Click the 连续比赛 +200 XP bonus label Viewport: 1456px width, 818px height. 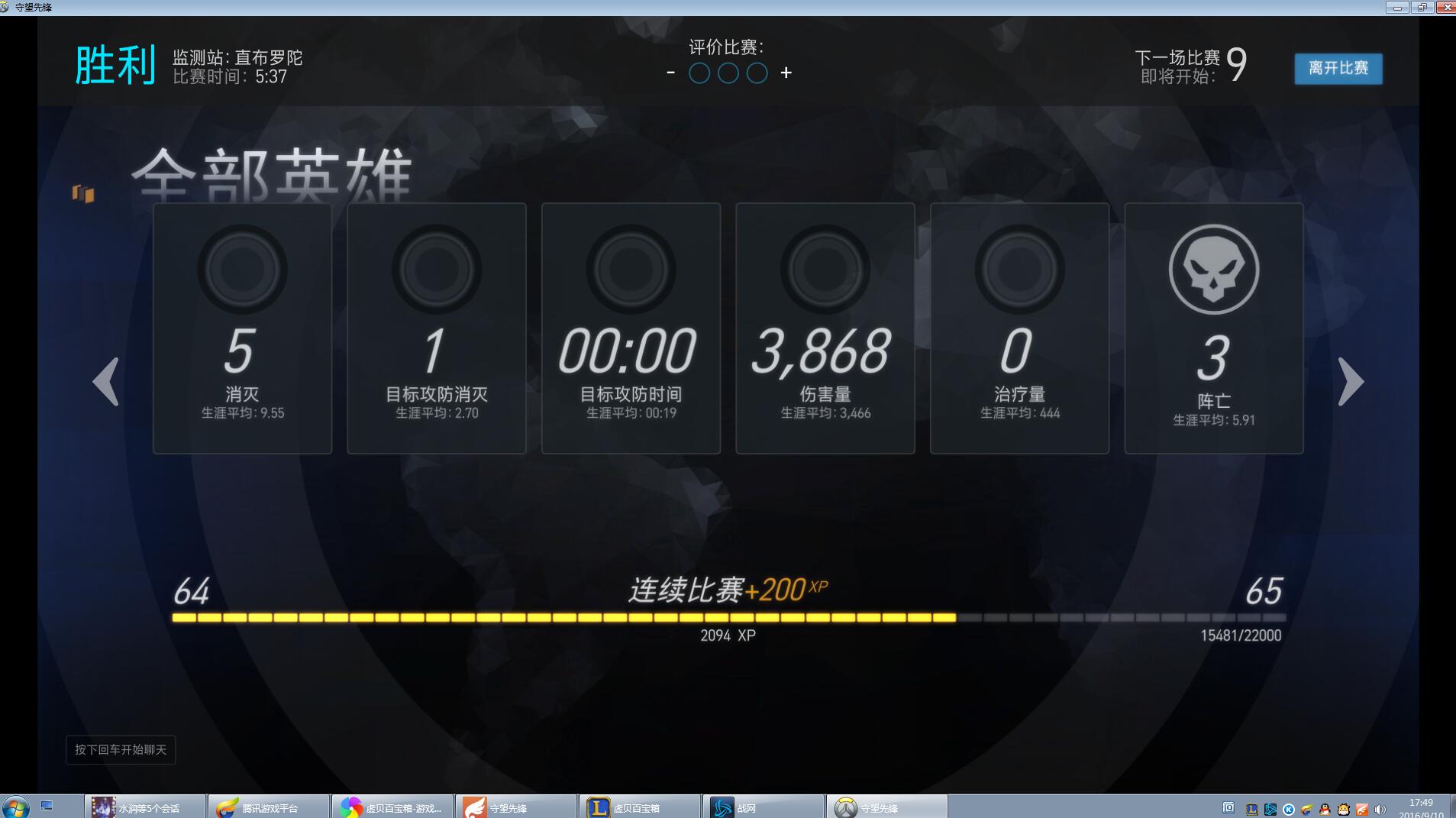click(x=728, y=590)
